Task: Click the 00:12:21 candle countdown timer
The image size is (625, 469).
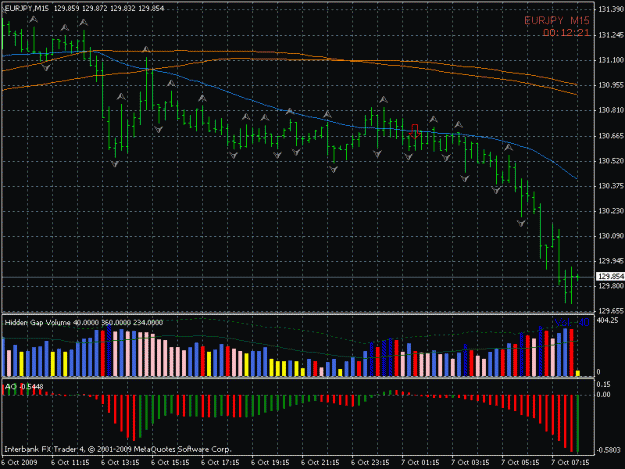Action: (x=566, y=33)
